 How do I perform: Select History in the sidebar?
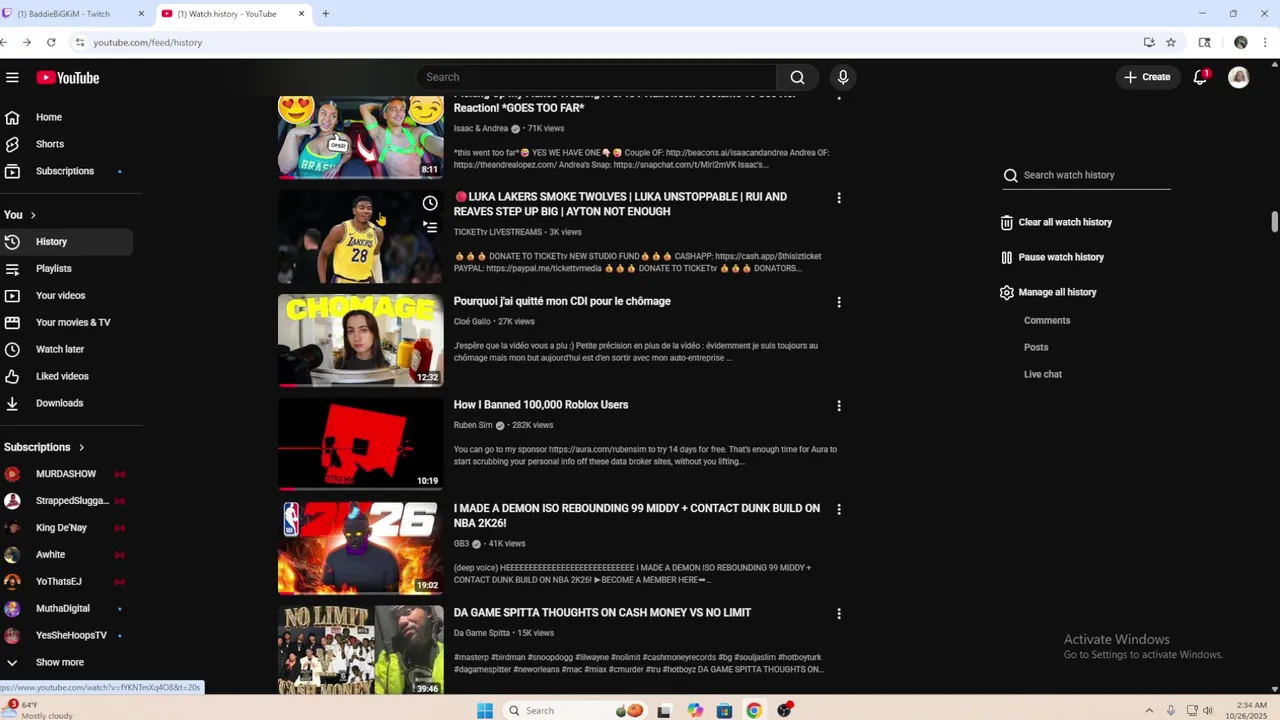(x=66, y=242)
